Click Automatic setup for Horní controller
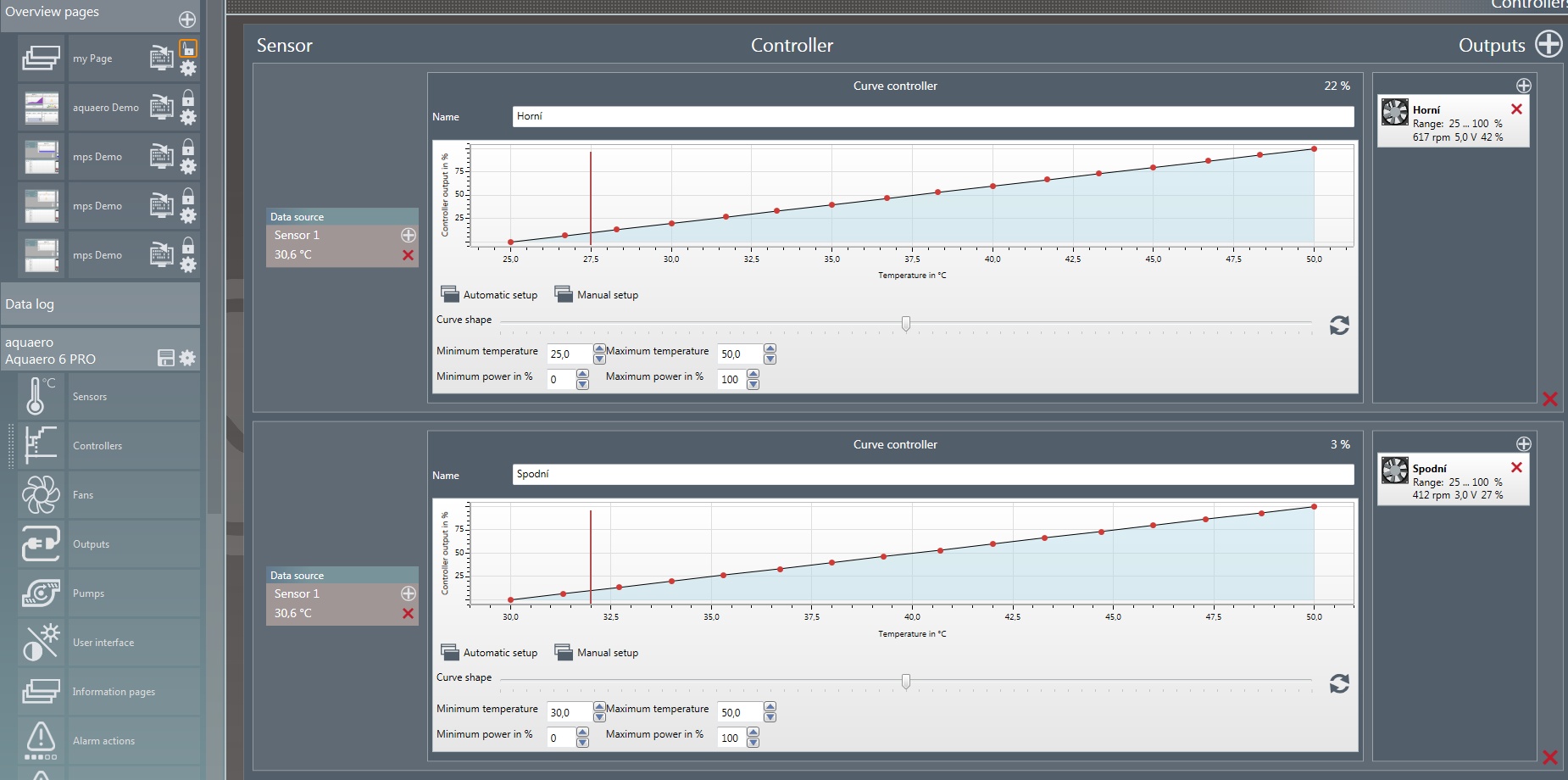Image resolution: width=1568 pixels, height=780 pixels. [x=489, y=294]
